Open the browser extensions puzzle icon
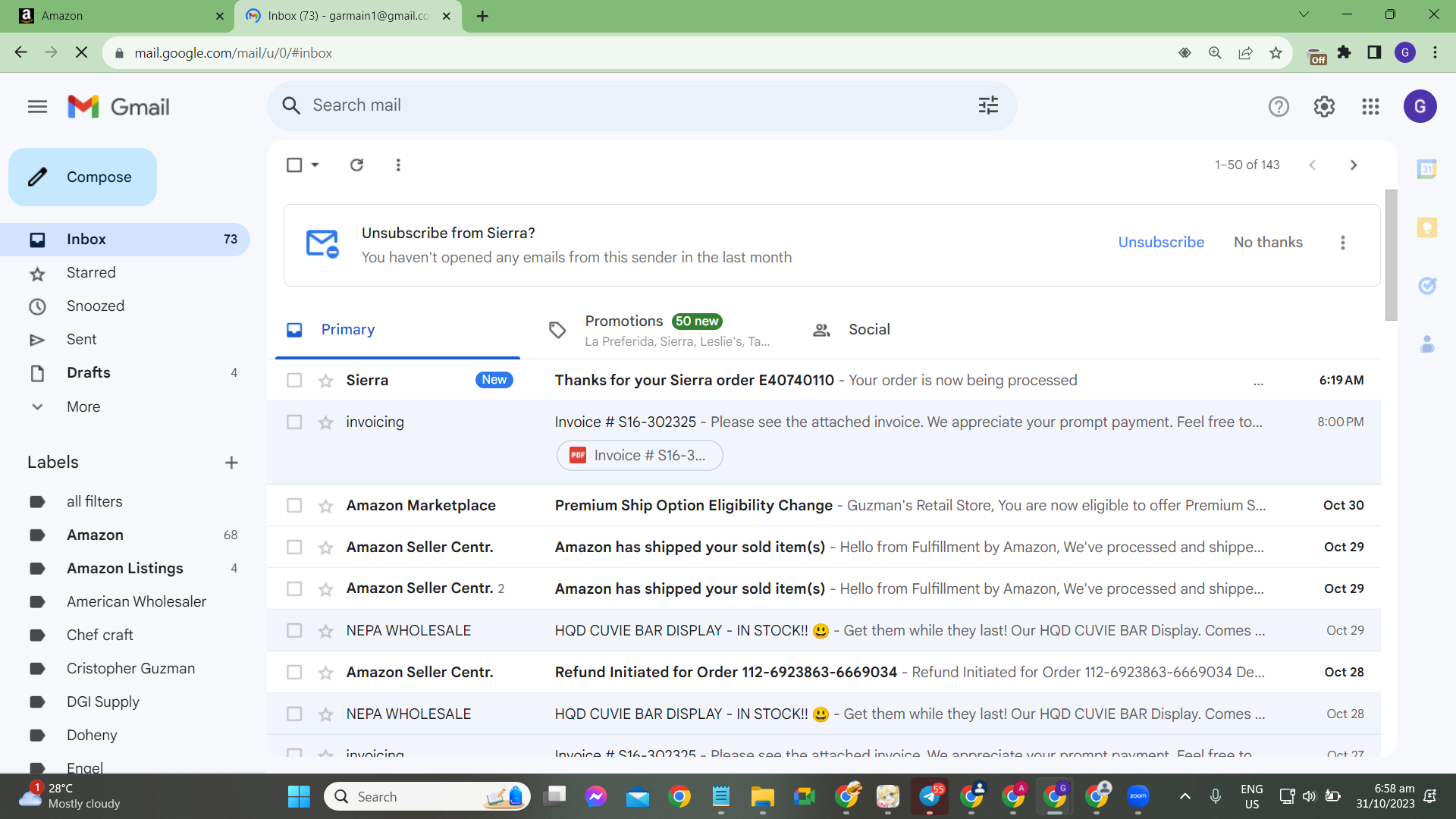The image size is (1456, 819). point(1345,52)
